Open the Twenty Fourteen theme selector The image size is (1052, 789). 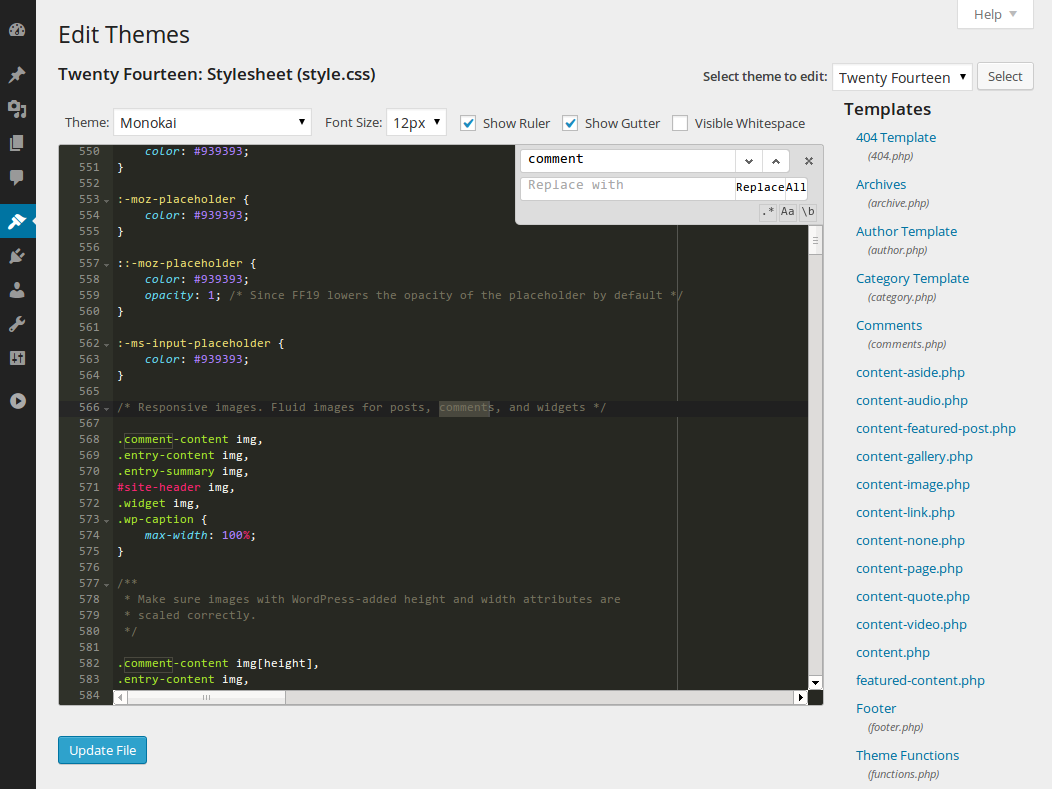pos(902,77)
